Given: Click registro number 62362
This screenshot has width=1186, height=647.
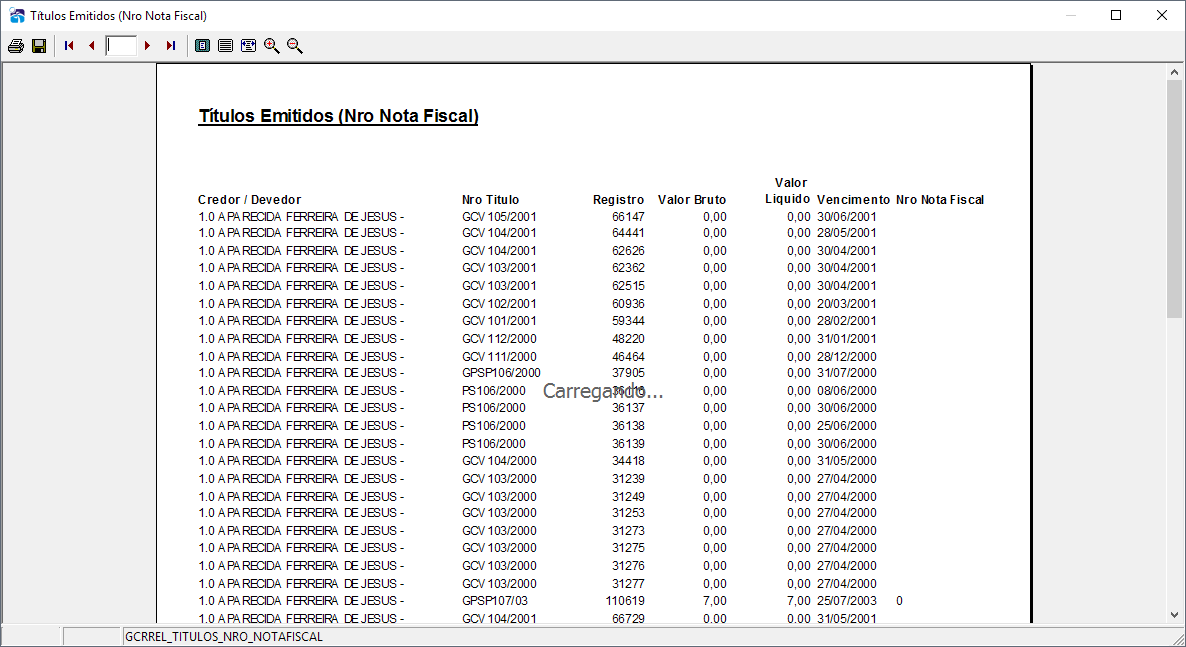Looking at the screenshot, I should (x=628, y=268).
